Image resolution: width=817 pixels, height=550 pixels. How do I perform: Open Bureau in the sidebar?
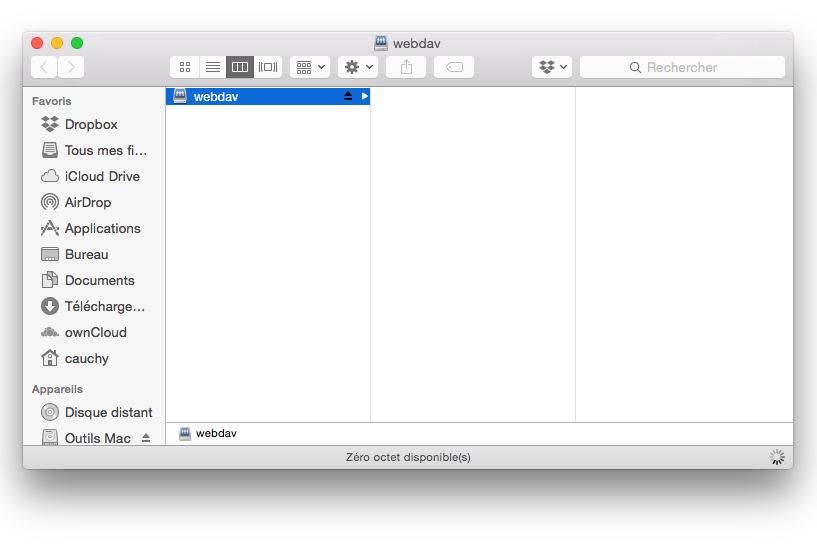(94, 255)
